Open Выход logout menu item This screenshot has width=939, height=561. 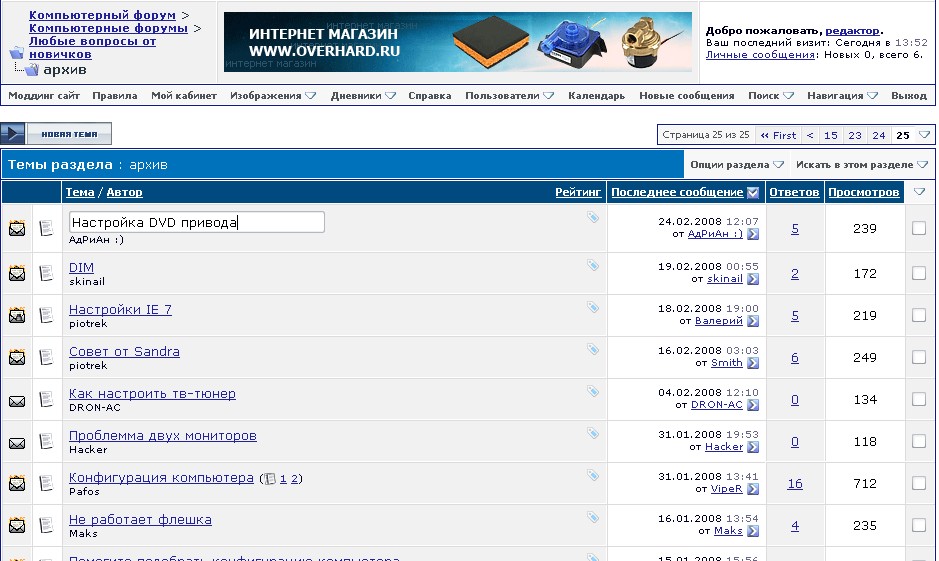pyautogui.click(x=908, y=96)
